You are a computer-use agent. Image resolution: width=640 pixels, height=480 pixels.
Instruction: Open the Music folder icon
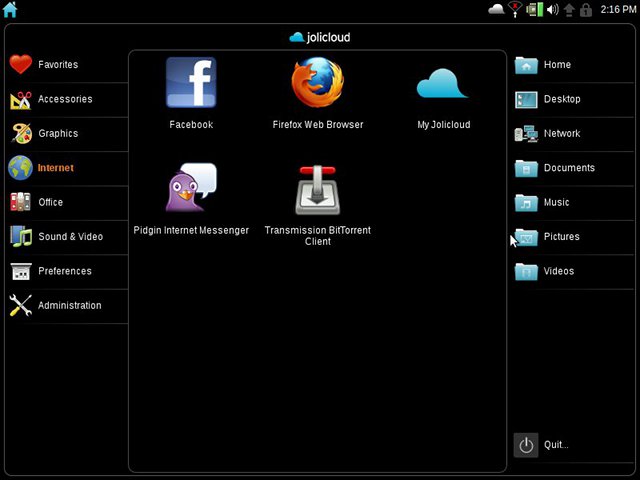point(526,202)
